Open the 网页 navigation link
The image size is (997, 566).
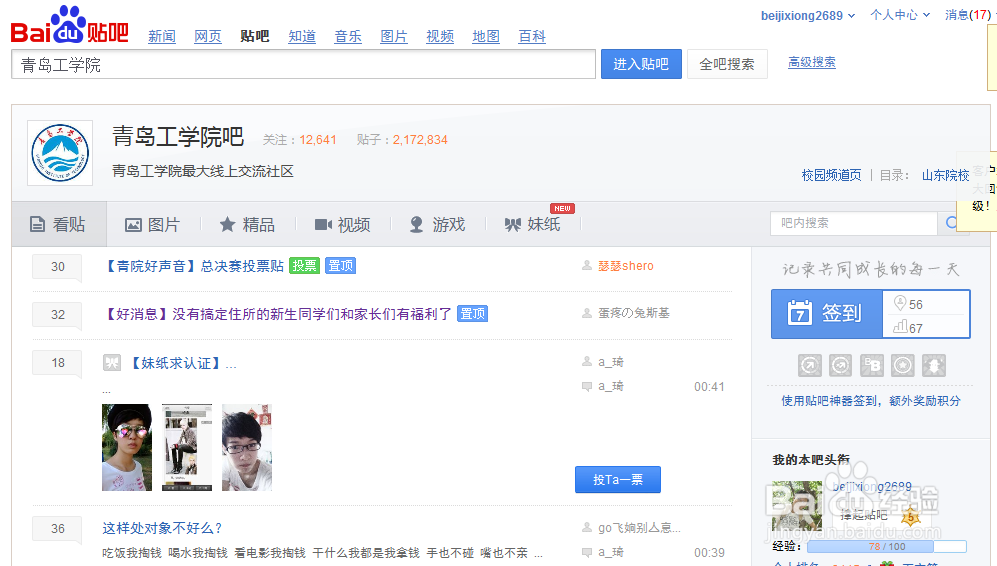pos(208,37)
